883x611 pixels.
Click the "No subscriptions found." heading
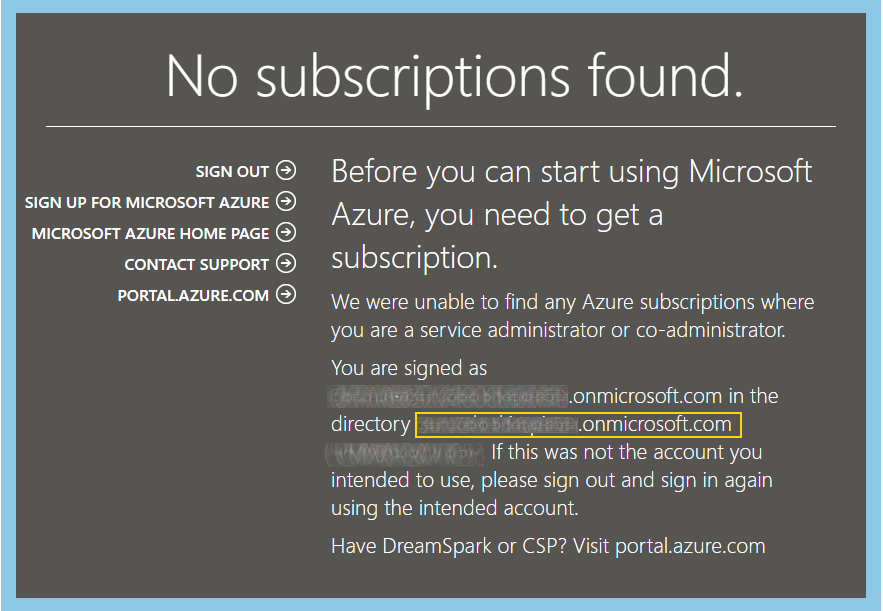tap(454, 77)
